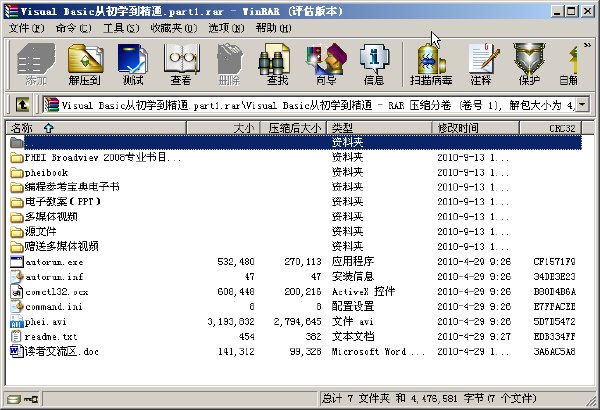
Task: Open the Favorites (收藏夹) menu
Action: tap(174, 28)
